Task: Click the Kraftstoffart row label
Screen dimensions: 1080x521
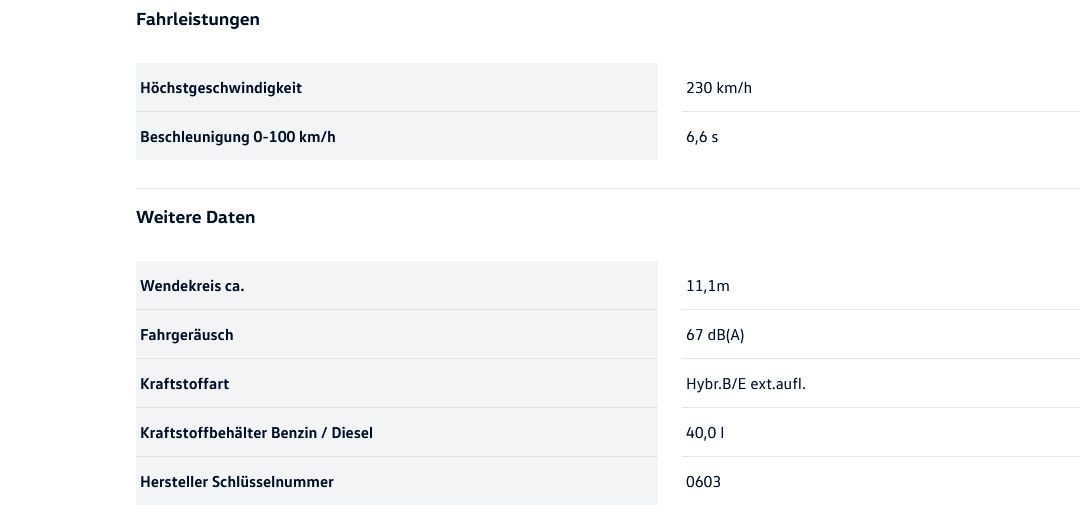Action: coord(184,384)
